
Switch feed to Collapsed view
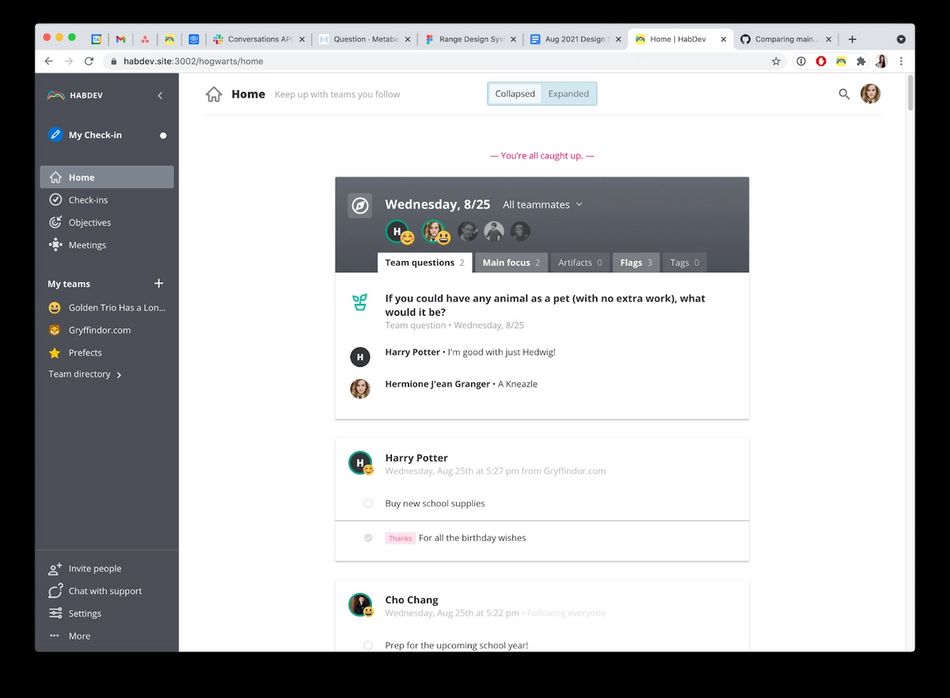coord(515,93)
